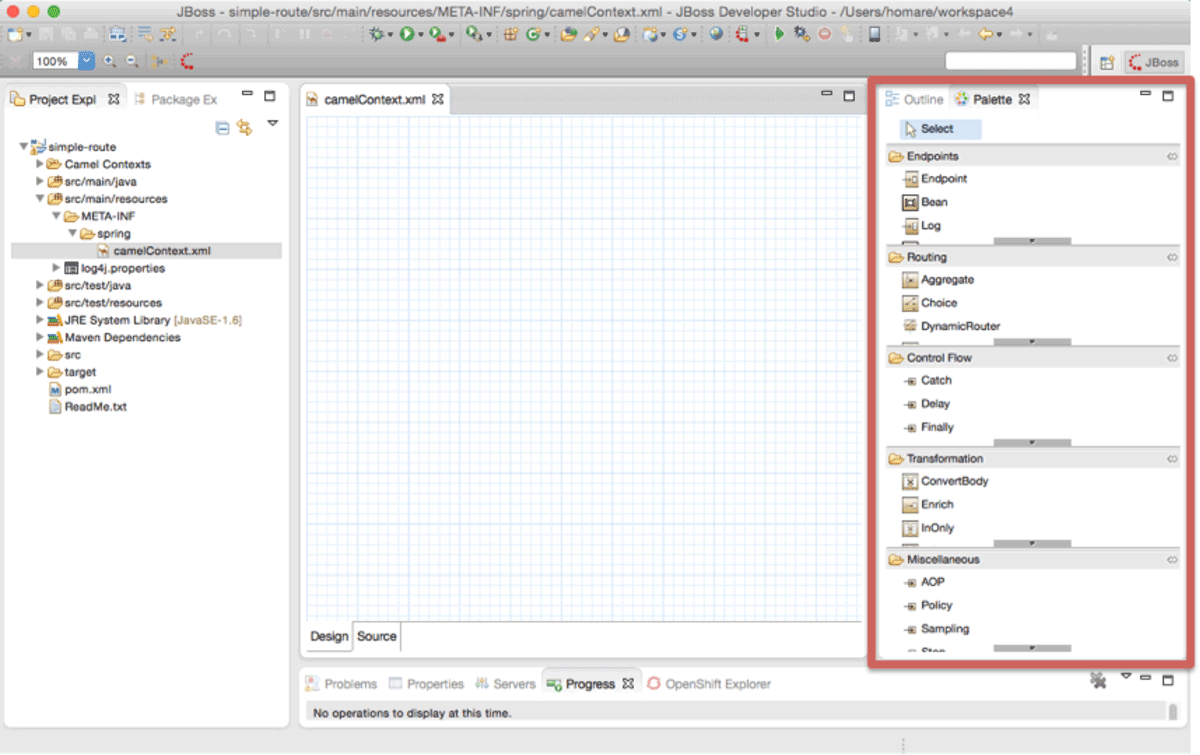Screen dimensions: 1200x755
Task: Choose the Finally palette item
Action: [929, 427]
